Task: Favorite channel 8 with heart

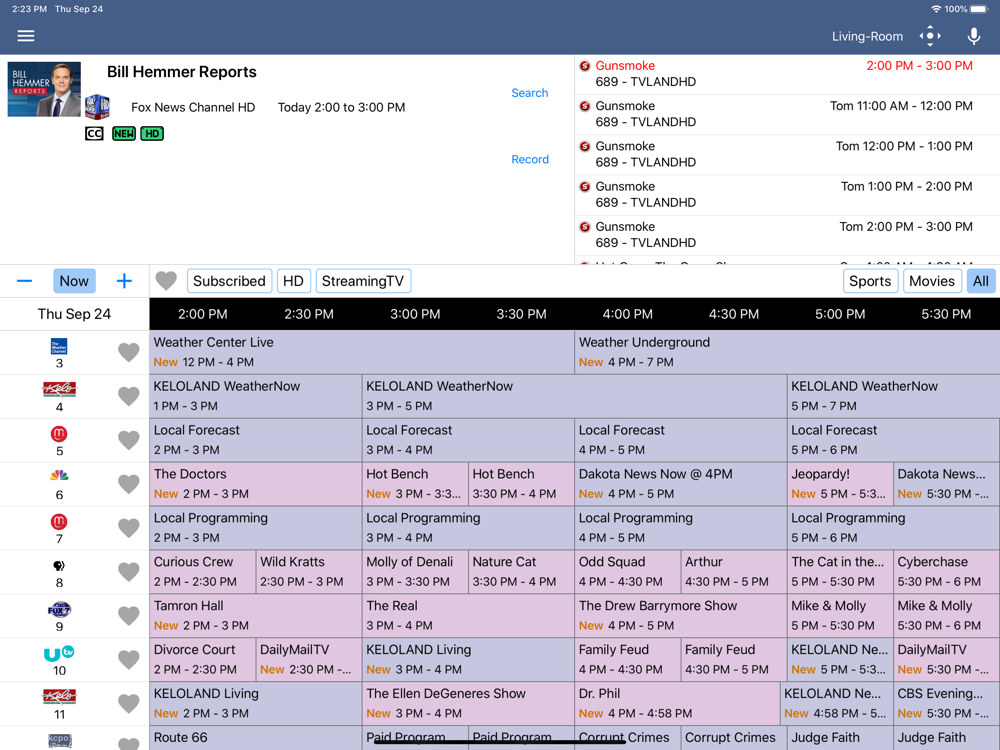Action: 129,572
